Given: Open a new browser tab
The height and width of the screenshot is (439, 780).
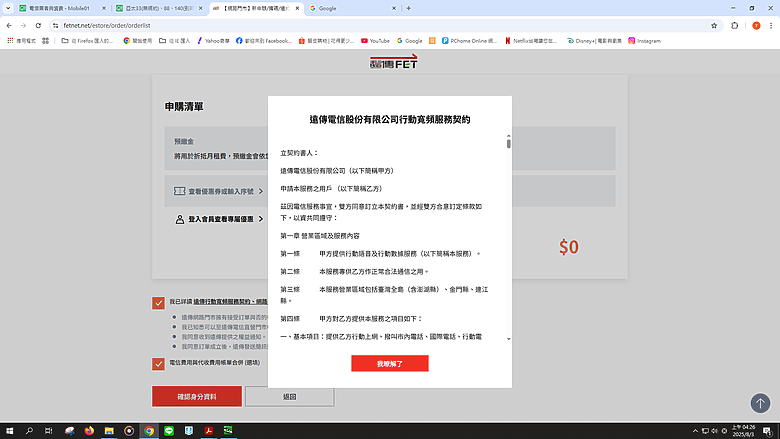Looking at the screenshot, I should 408,8.
